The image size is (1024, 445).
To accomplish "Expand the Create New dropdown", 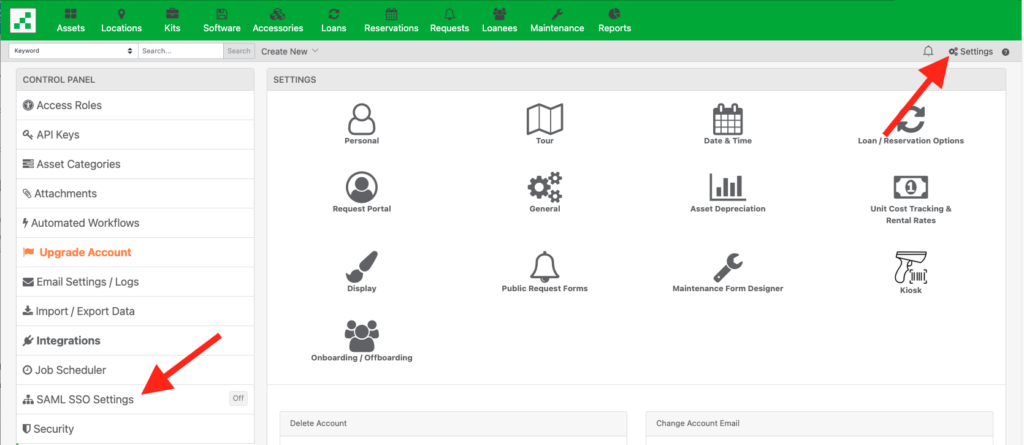I will 290,51.
